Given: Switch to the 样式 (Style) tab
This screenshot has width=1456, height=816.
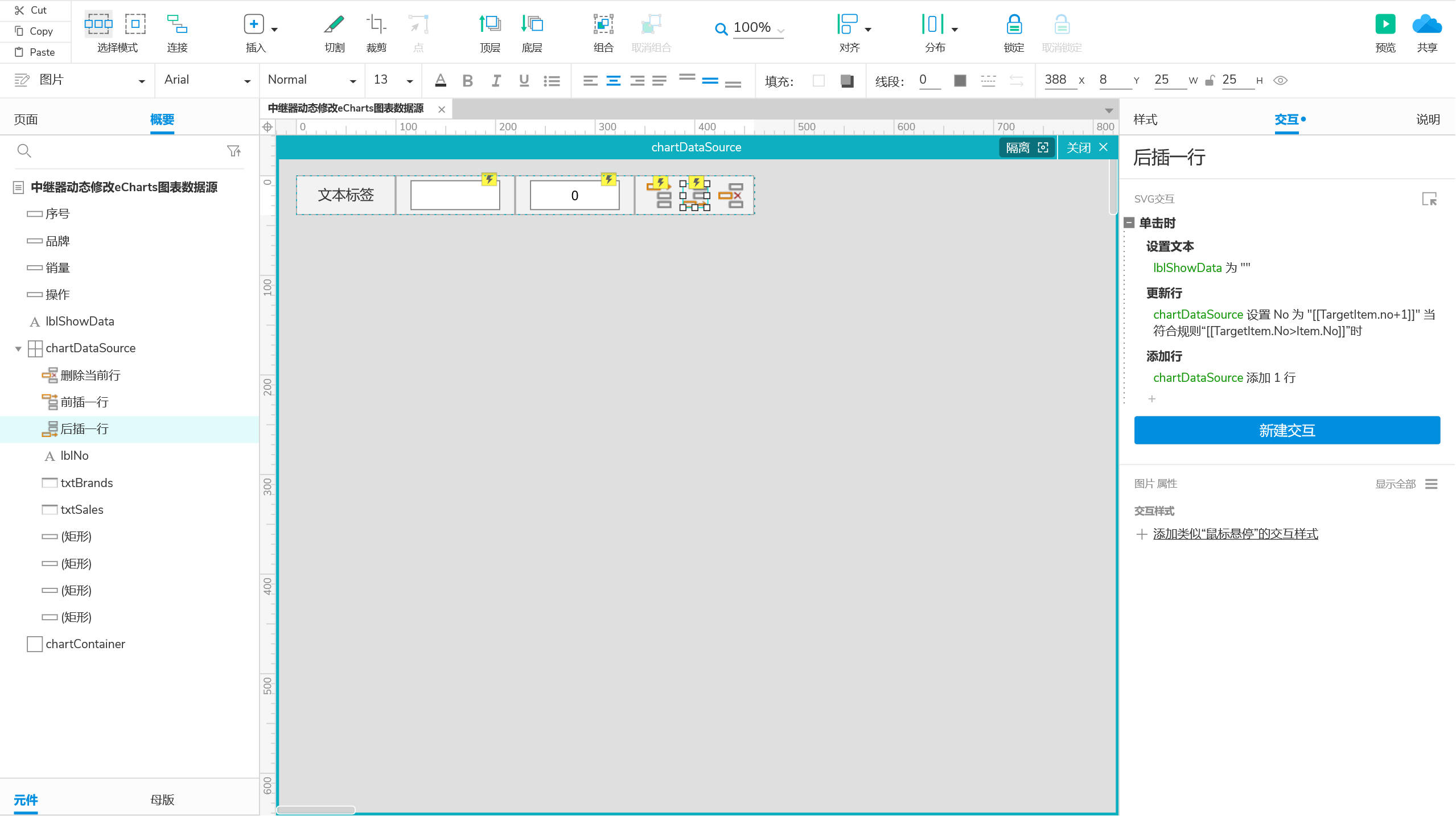Looking at the screenshot, I should tap(1145, 119).
